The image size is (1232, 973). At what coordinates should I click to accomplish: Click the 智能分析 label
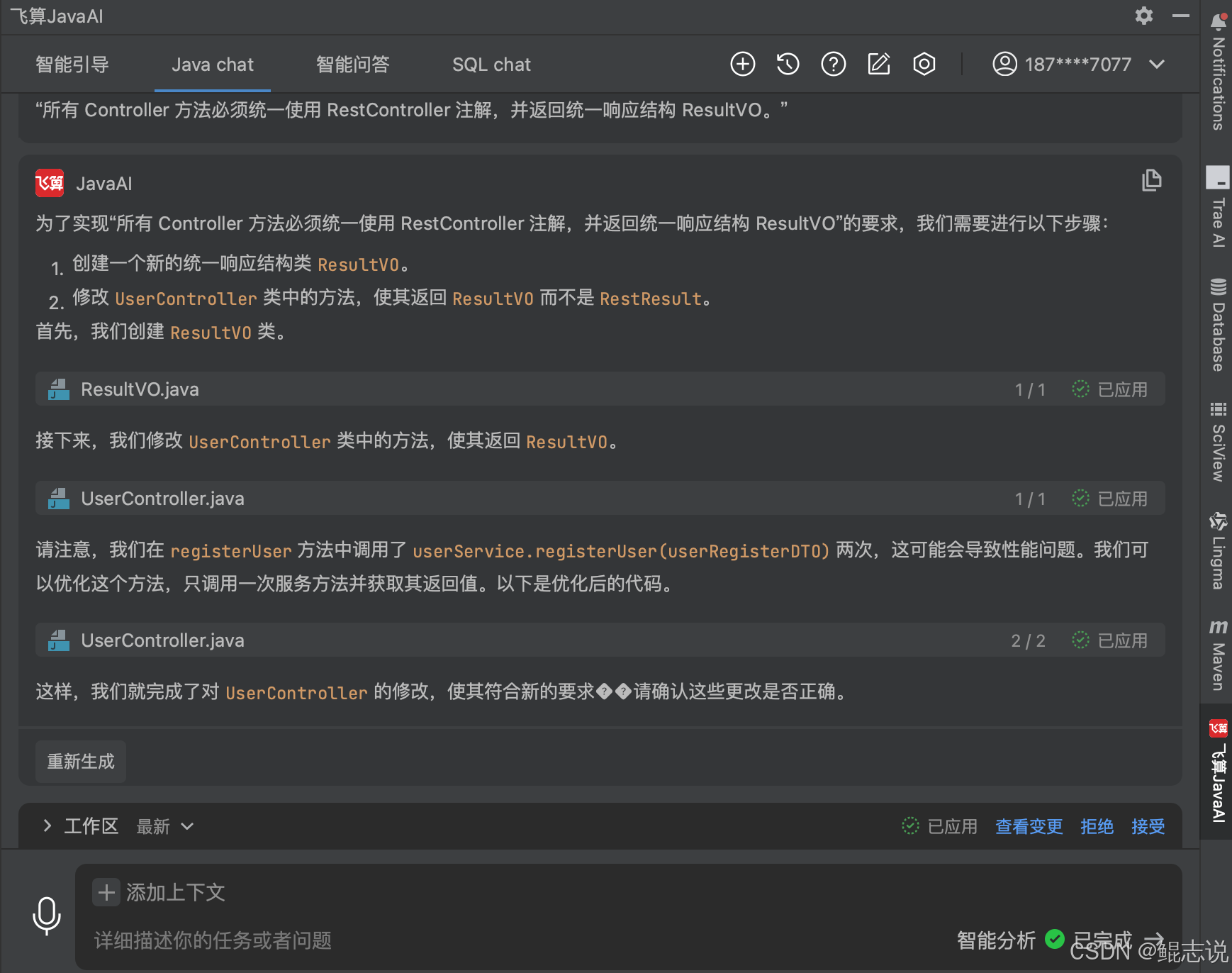(x=996, y=940)
